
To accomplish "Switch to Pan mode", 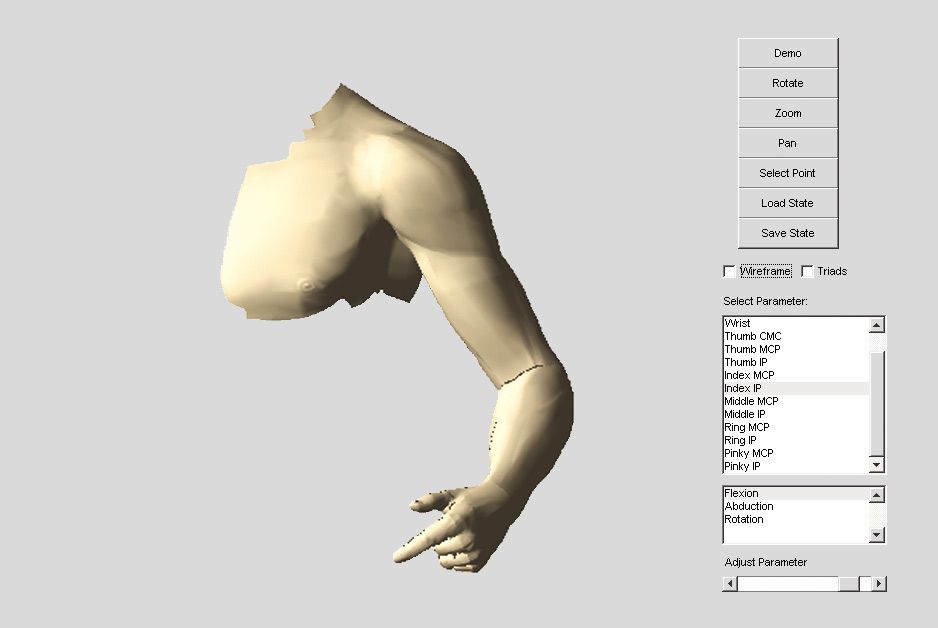I will (x=787, y=142).
